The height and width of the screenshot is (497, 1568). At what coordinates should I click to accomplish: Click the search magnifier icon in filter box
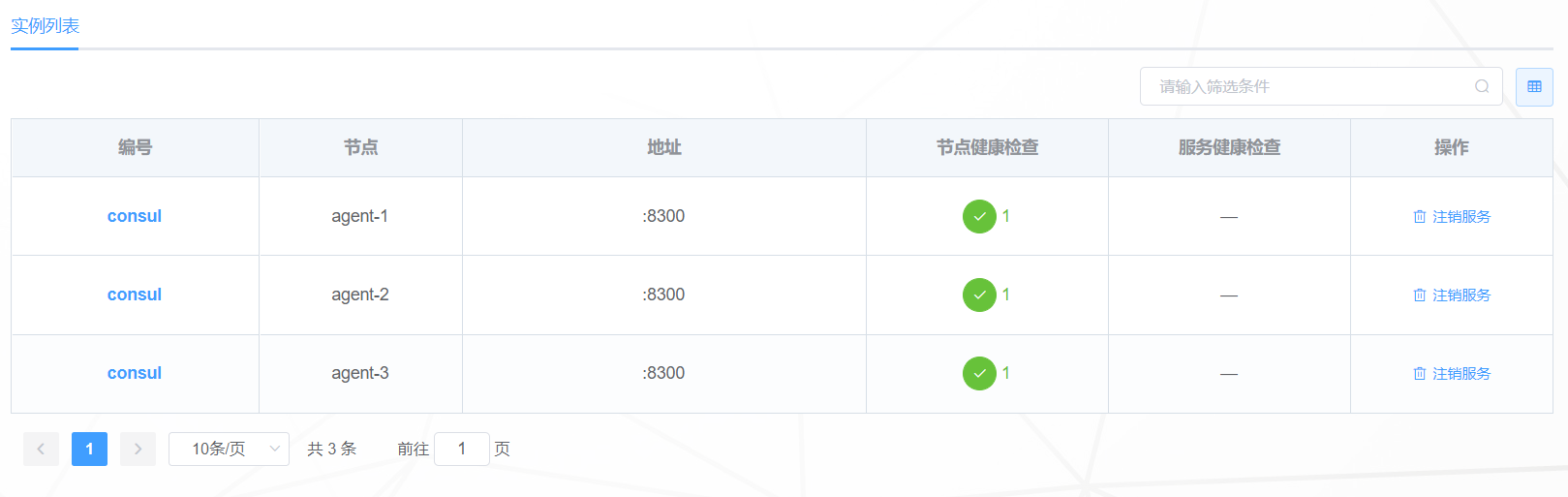click(1482, 86)
